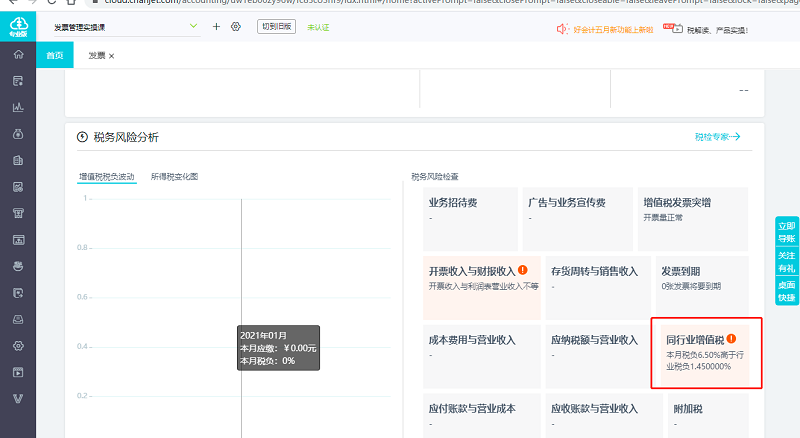The width and height of the screenshot is (800, 438).
Task: Open the 好会计五月新功能上新啦 announcement
Action: click(x=613, y=30)
